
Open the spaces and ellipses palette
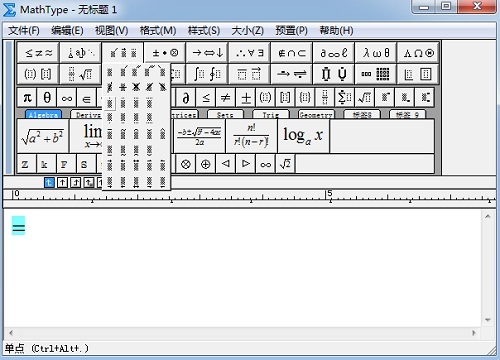(81, 53)
